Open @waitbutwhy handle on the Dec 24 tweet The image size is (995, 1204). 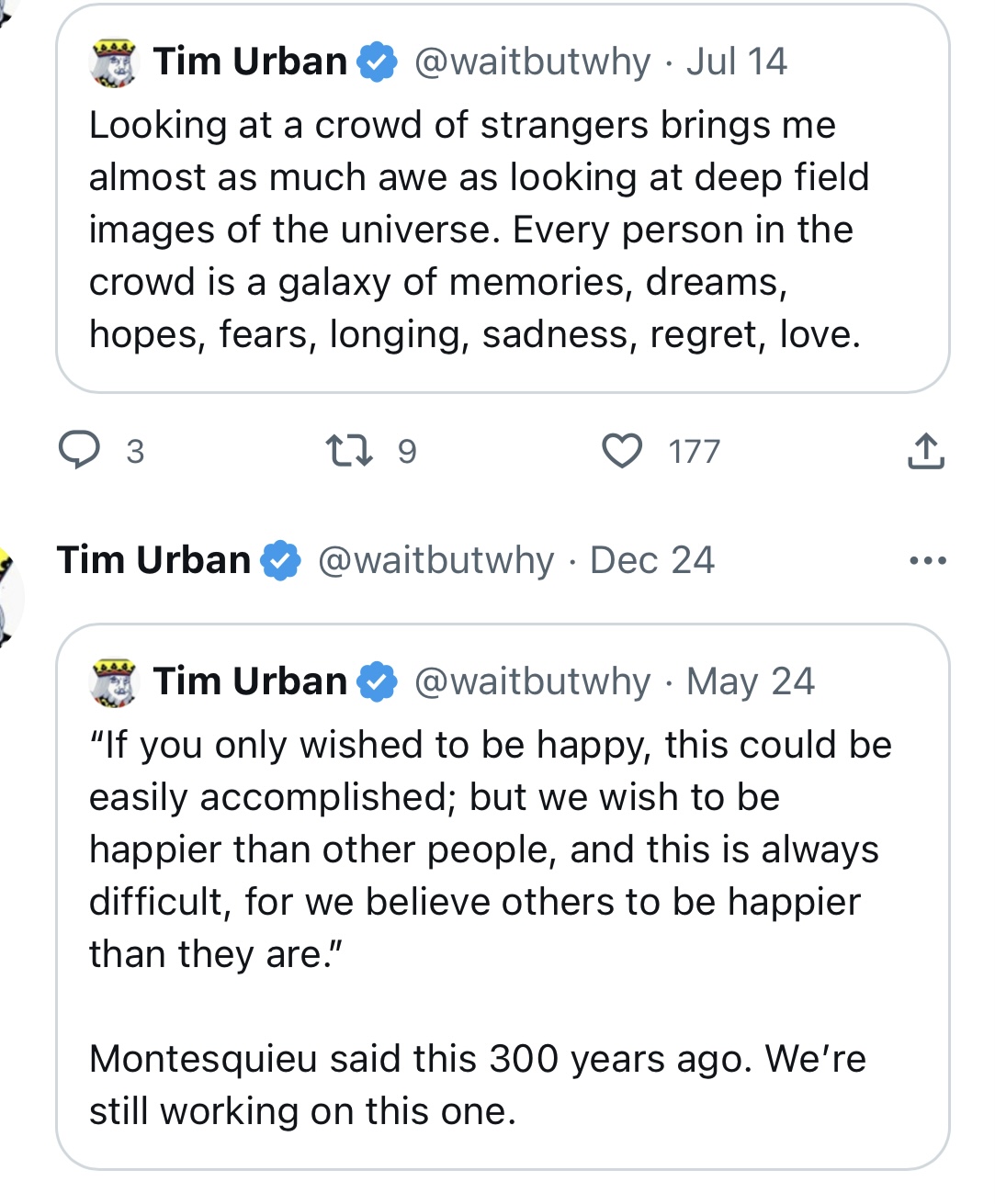pos(436,560)
